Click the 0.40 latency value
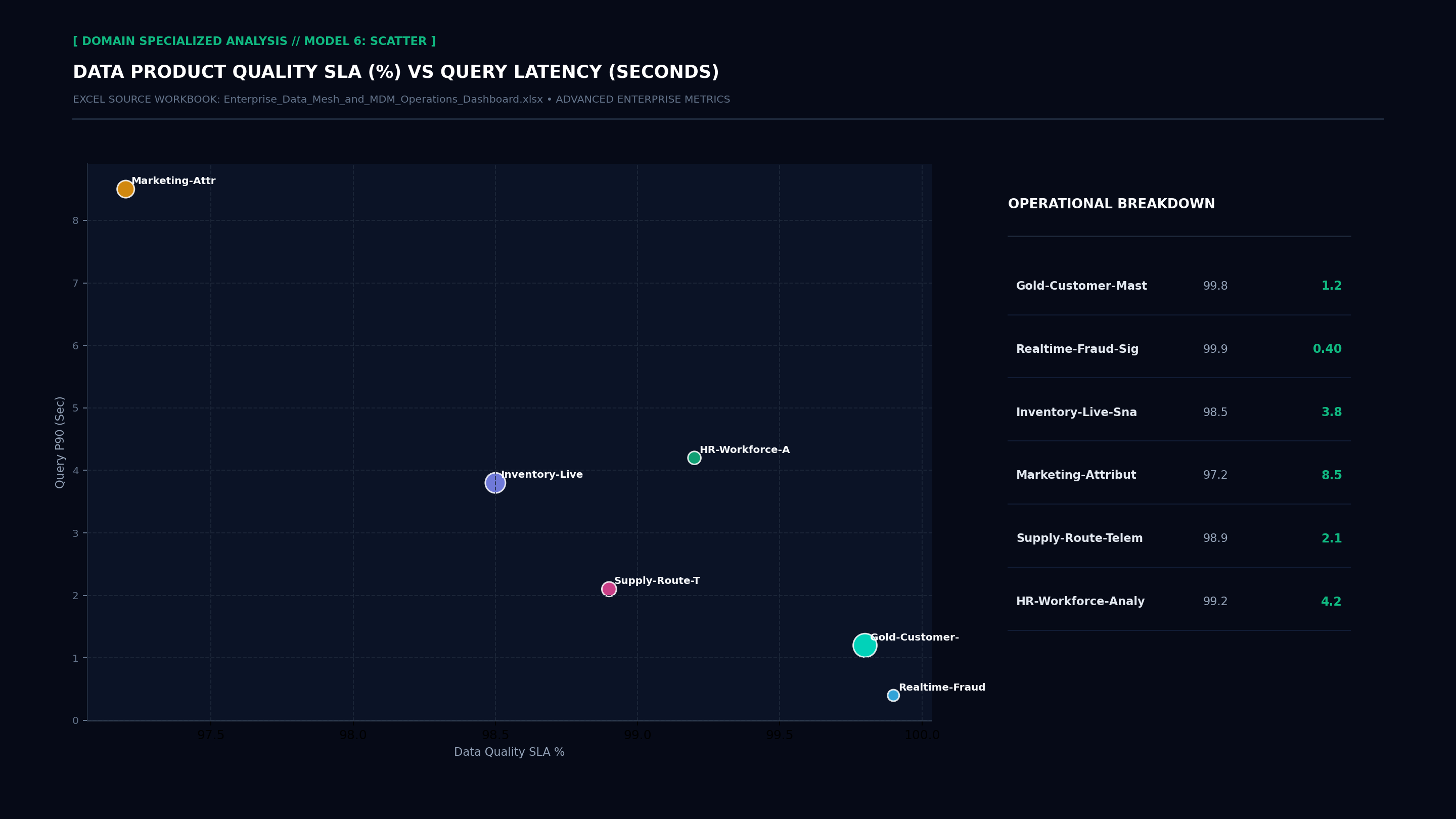 [1327, 349]
